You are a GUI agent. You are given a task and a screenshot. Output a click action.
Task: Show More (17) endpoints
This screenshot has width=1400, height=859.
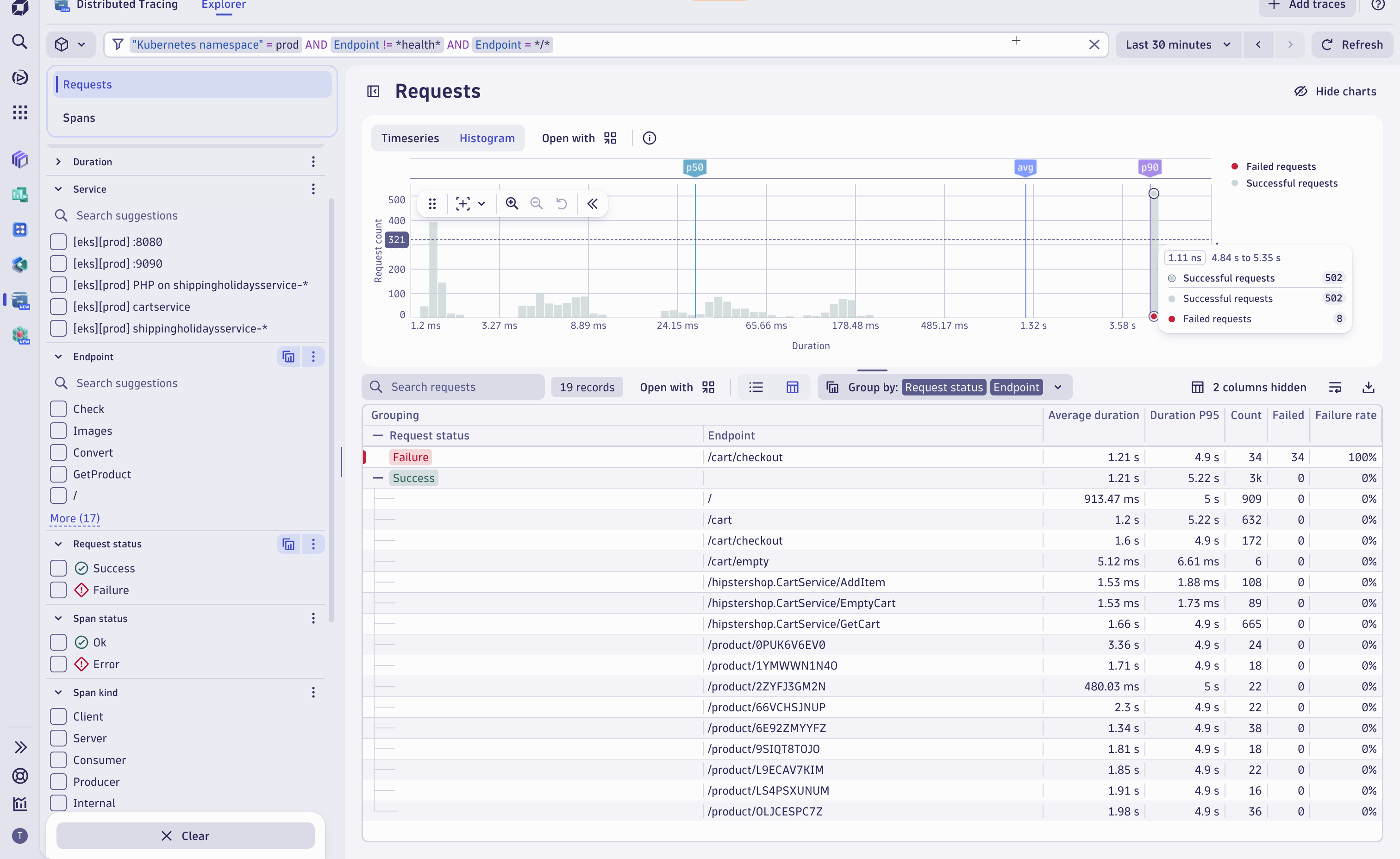tap(75, 519)
